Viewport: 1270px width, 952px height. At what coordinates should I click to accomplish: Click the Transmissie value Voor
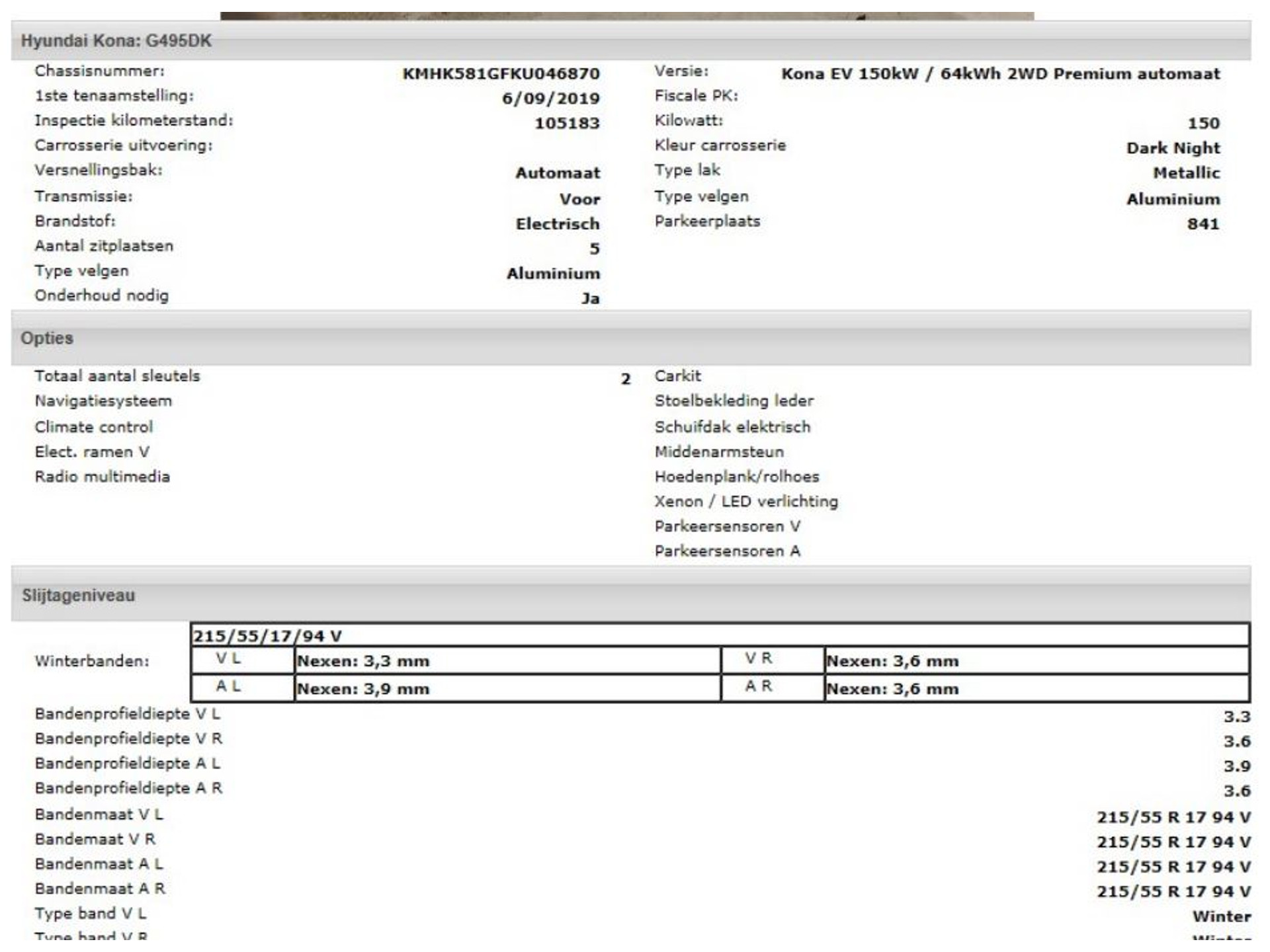tap(579, 199)
